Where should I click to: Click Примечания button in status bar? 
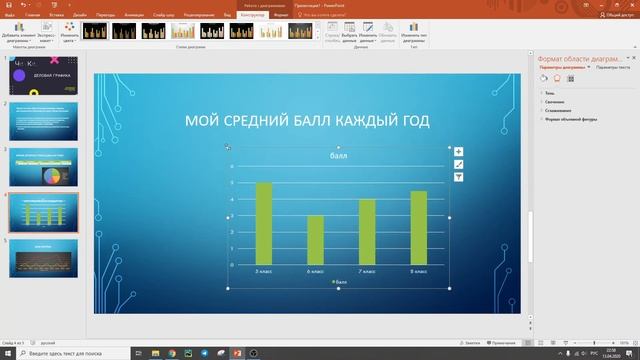501,343
